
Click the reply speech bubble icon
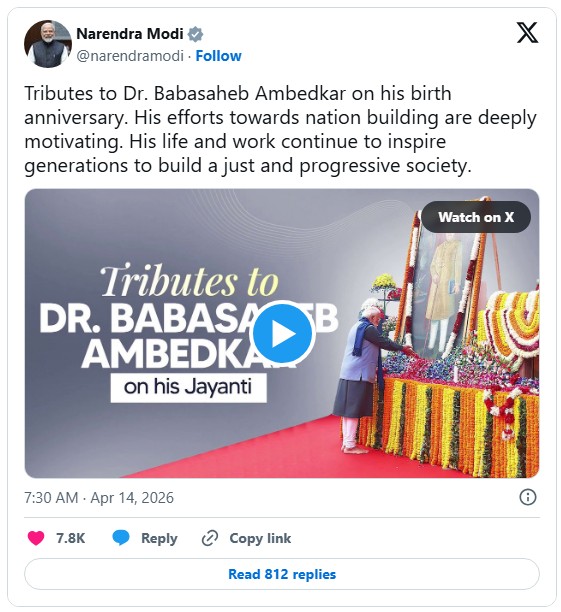click(x=121, y=538)
